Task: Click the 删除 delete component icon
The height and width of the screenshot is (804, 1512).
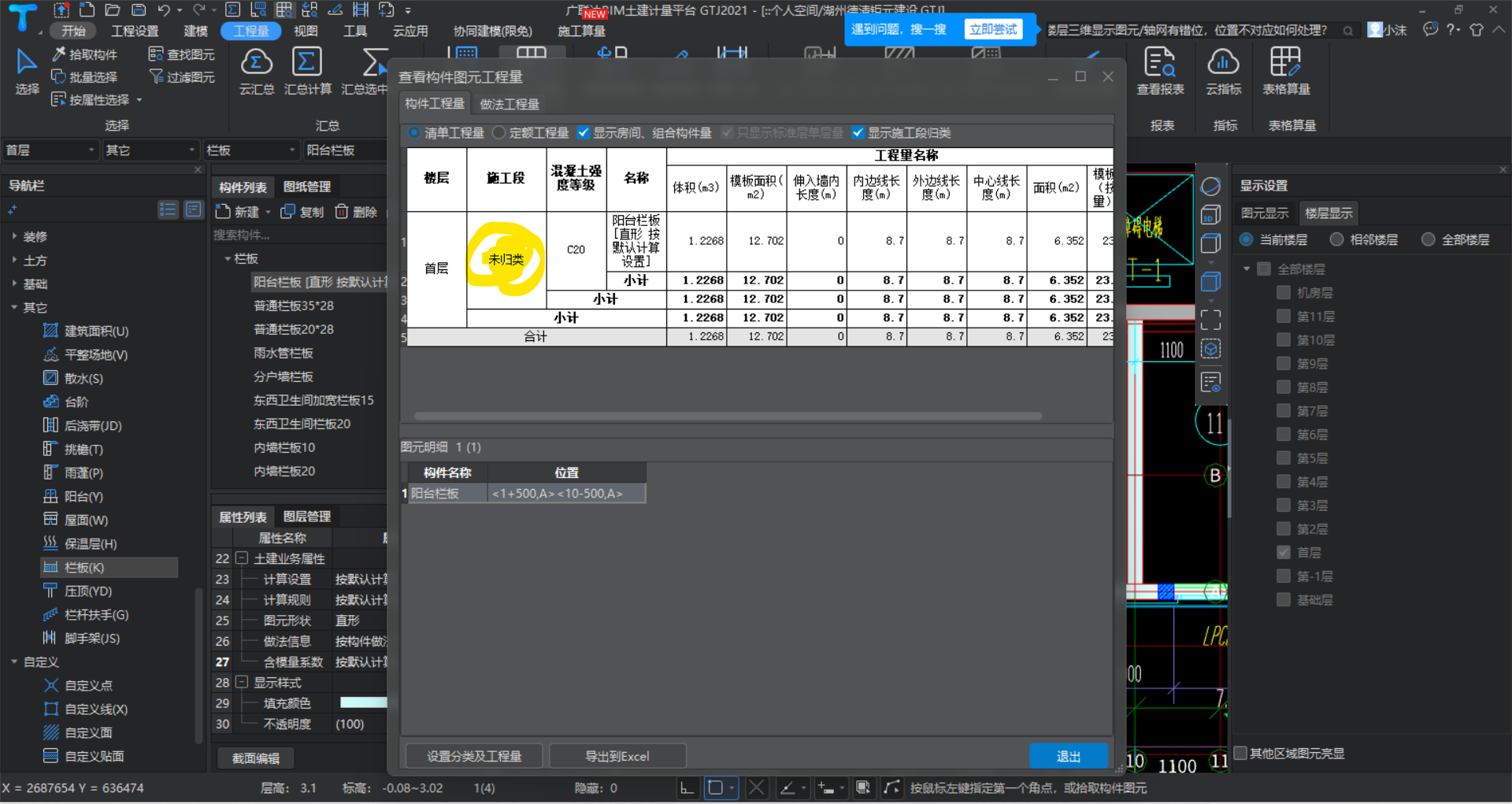Action: click(342, 212)
